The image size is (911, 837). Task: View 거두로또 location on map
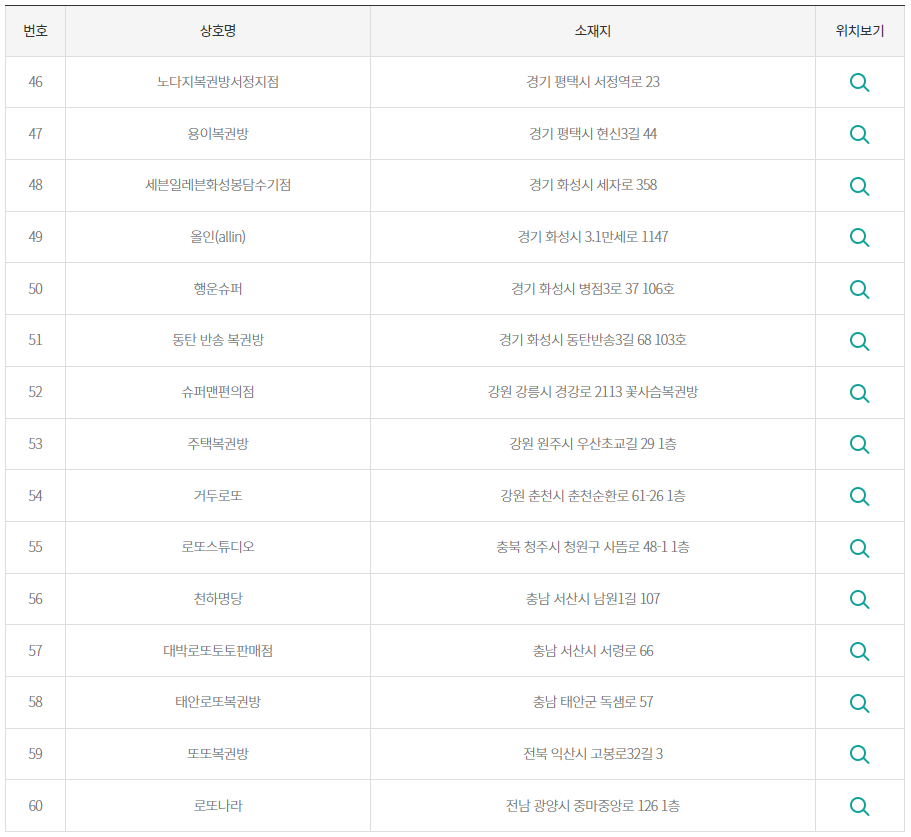click(859, 496)
